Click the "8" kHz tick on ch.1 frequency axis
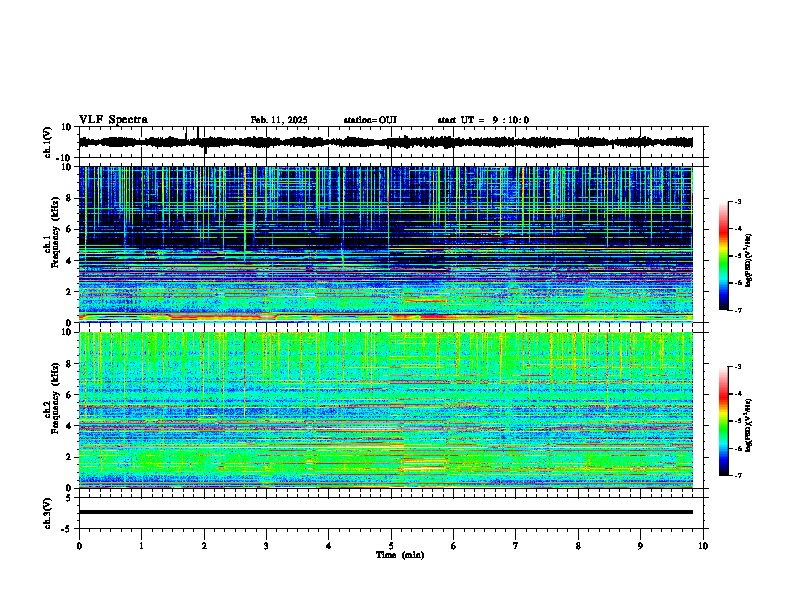Viewport: 792px width, 612px height. pos(69,198)
